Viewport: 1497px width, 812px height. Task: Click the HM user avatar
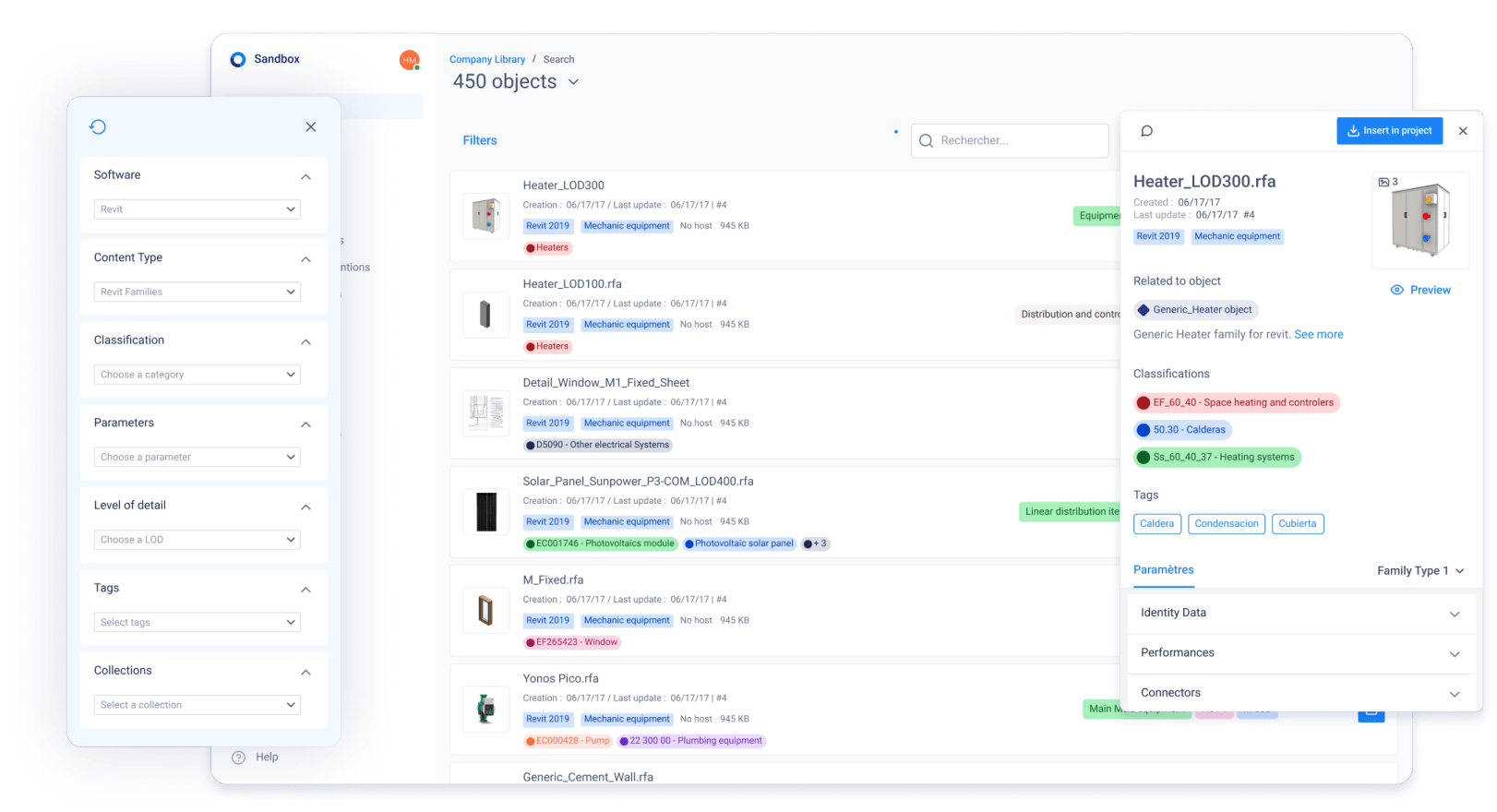click(409, 60)
